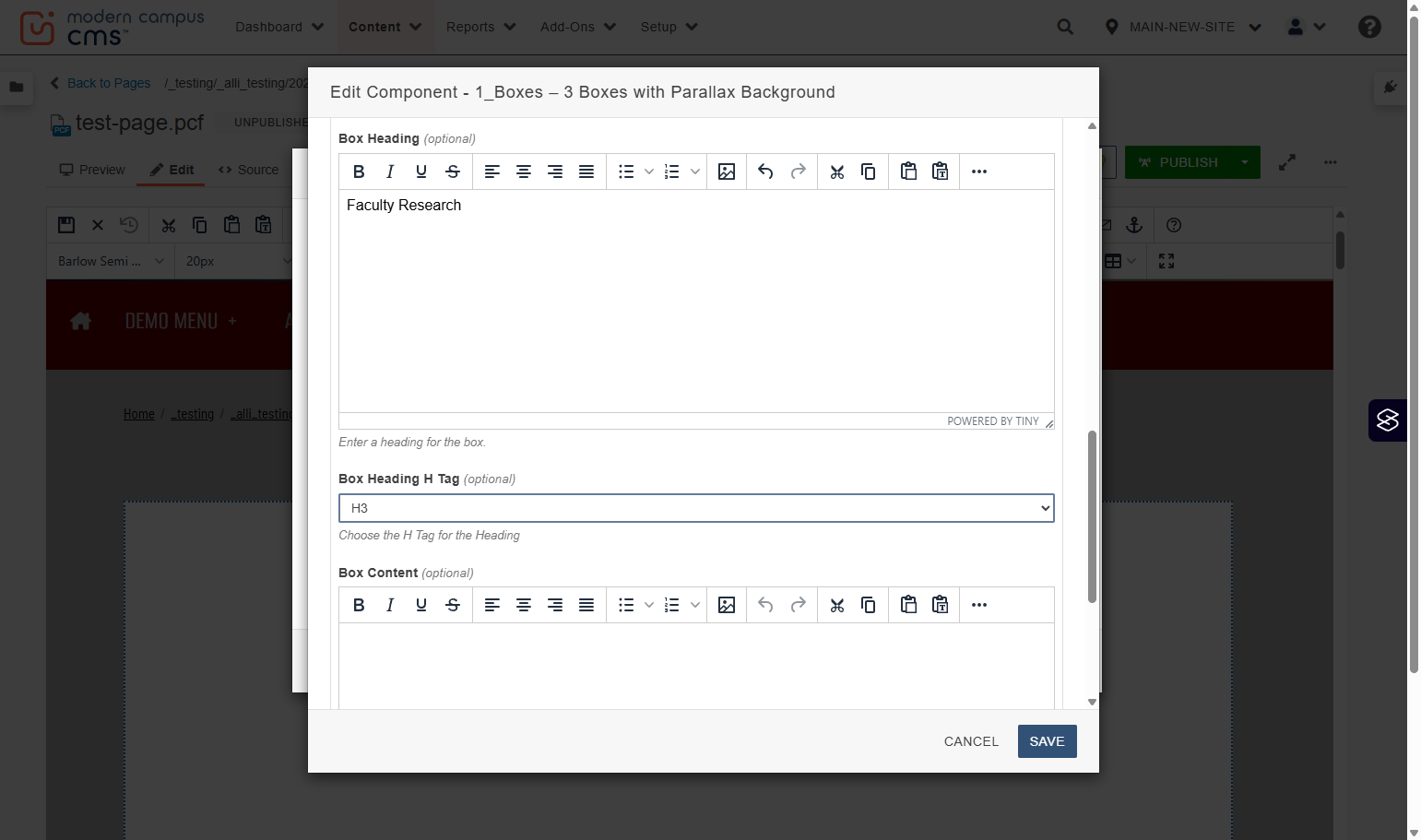Go back to Pages
1421x840 pixels.
tap(100, 83)
